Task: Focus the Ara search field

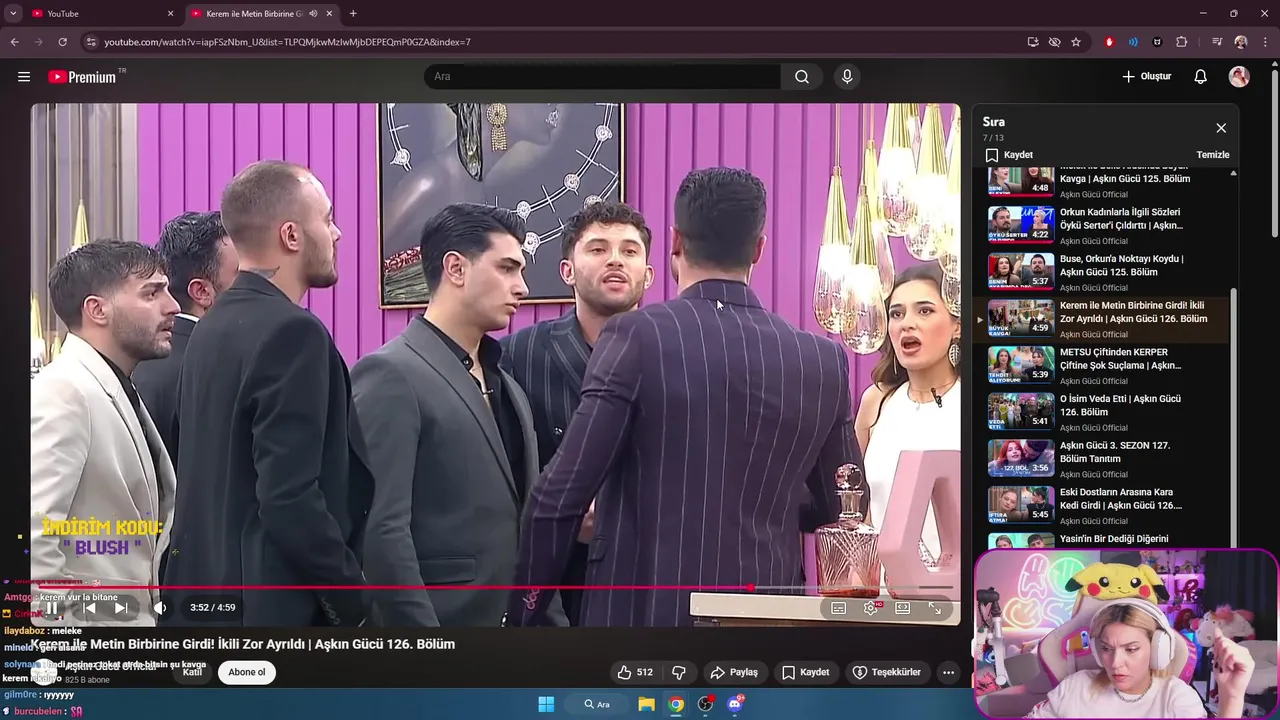Action: (x=603, y=77)
